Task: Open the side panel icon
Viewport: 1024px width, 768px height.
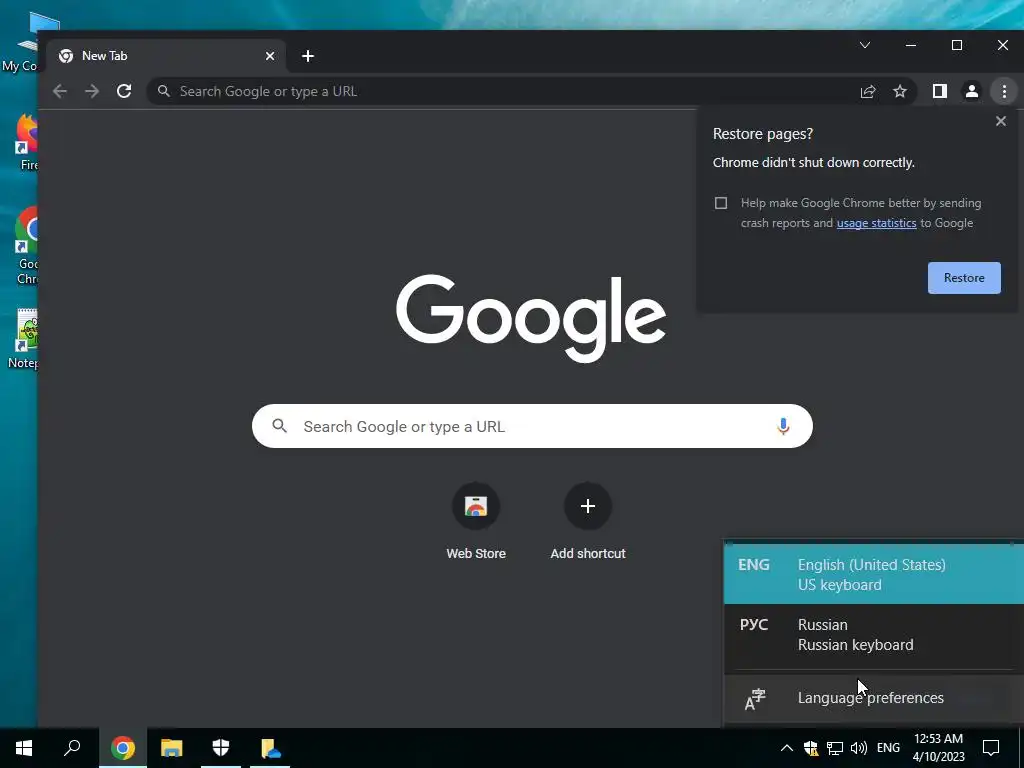Action: pos(940,91)
